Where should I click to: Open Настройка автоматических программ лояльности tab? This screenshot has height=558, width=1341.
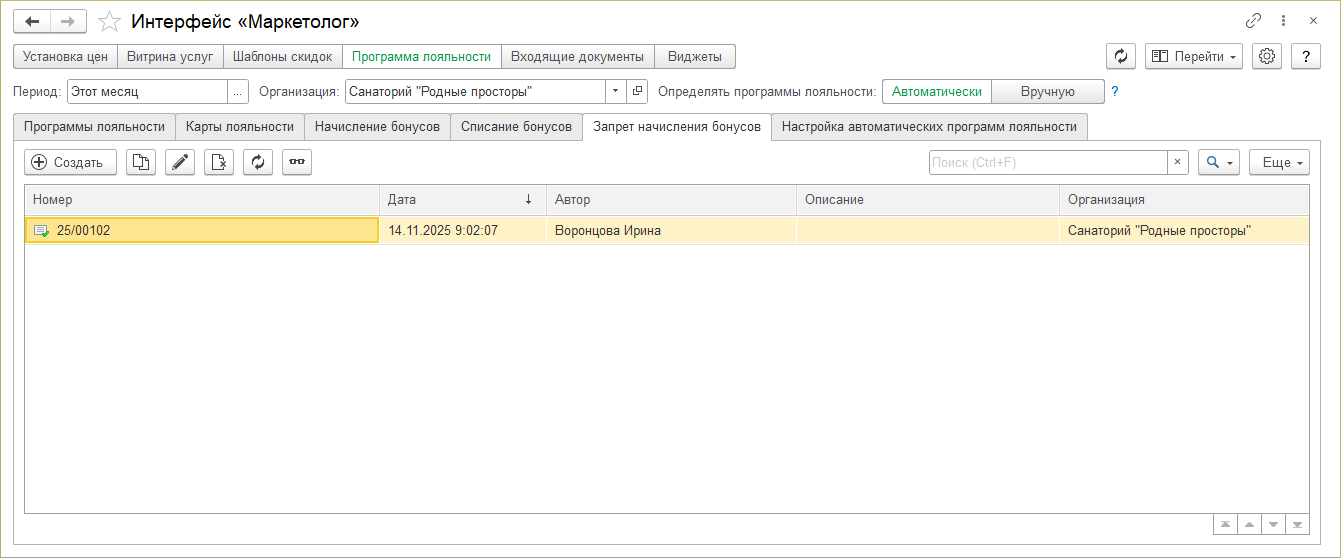(929, 127)
